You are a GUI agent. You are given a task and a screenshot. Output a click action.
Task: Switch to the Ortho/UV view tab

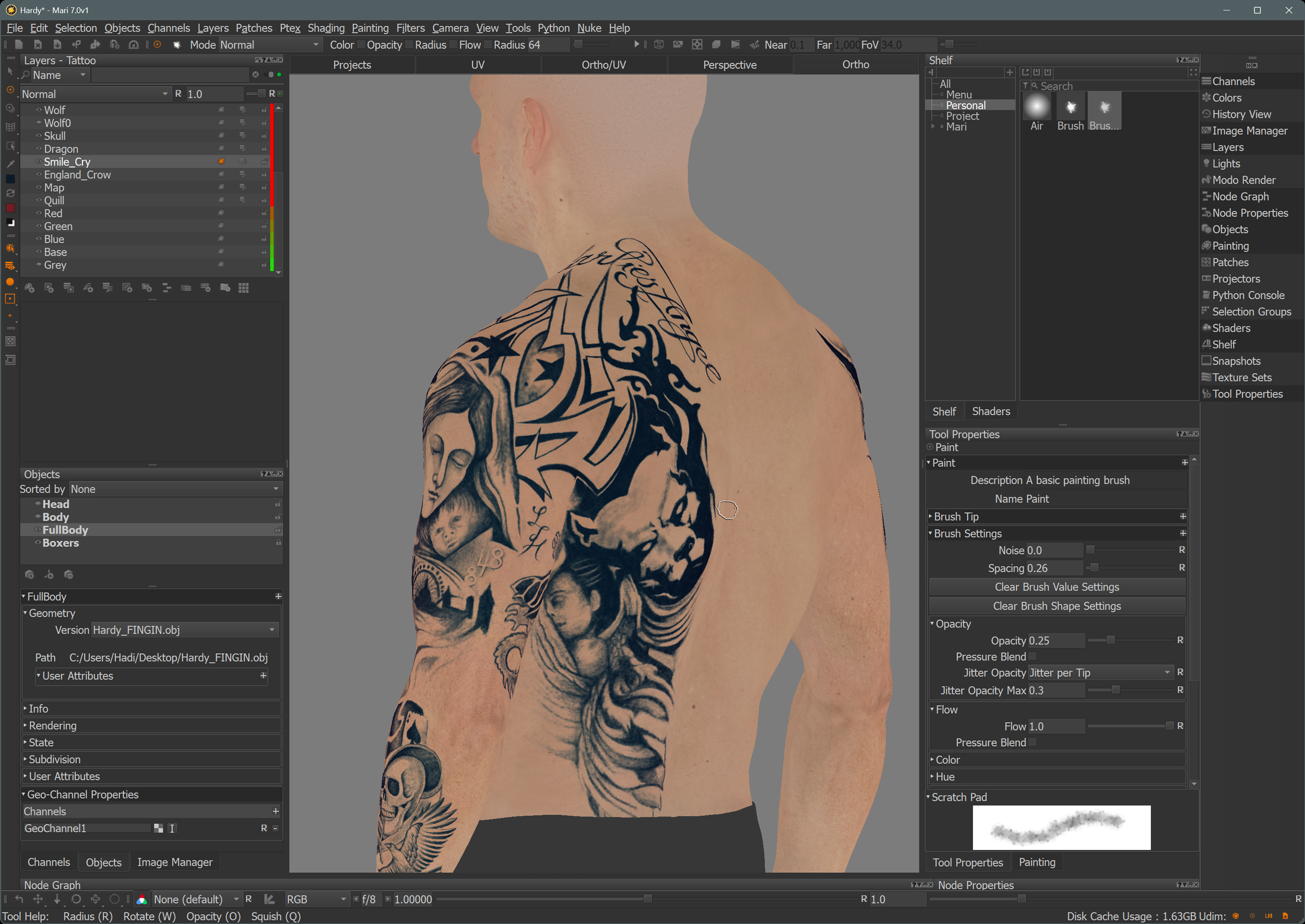click(603, 65)
